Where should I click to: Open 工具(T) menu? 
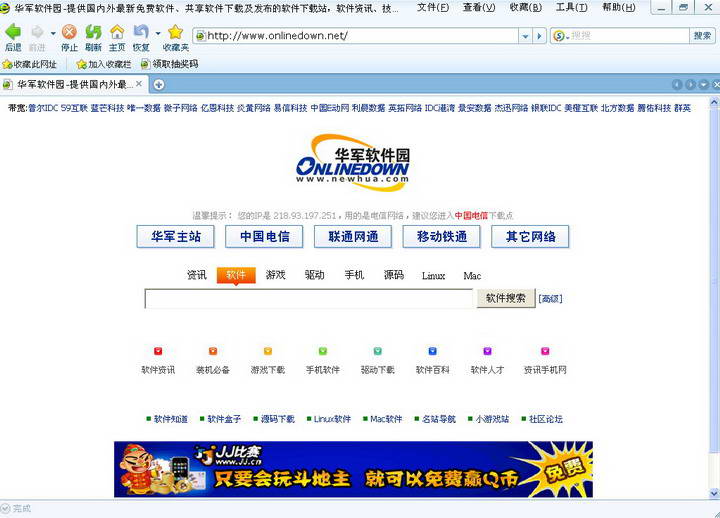tap(572, 7)
